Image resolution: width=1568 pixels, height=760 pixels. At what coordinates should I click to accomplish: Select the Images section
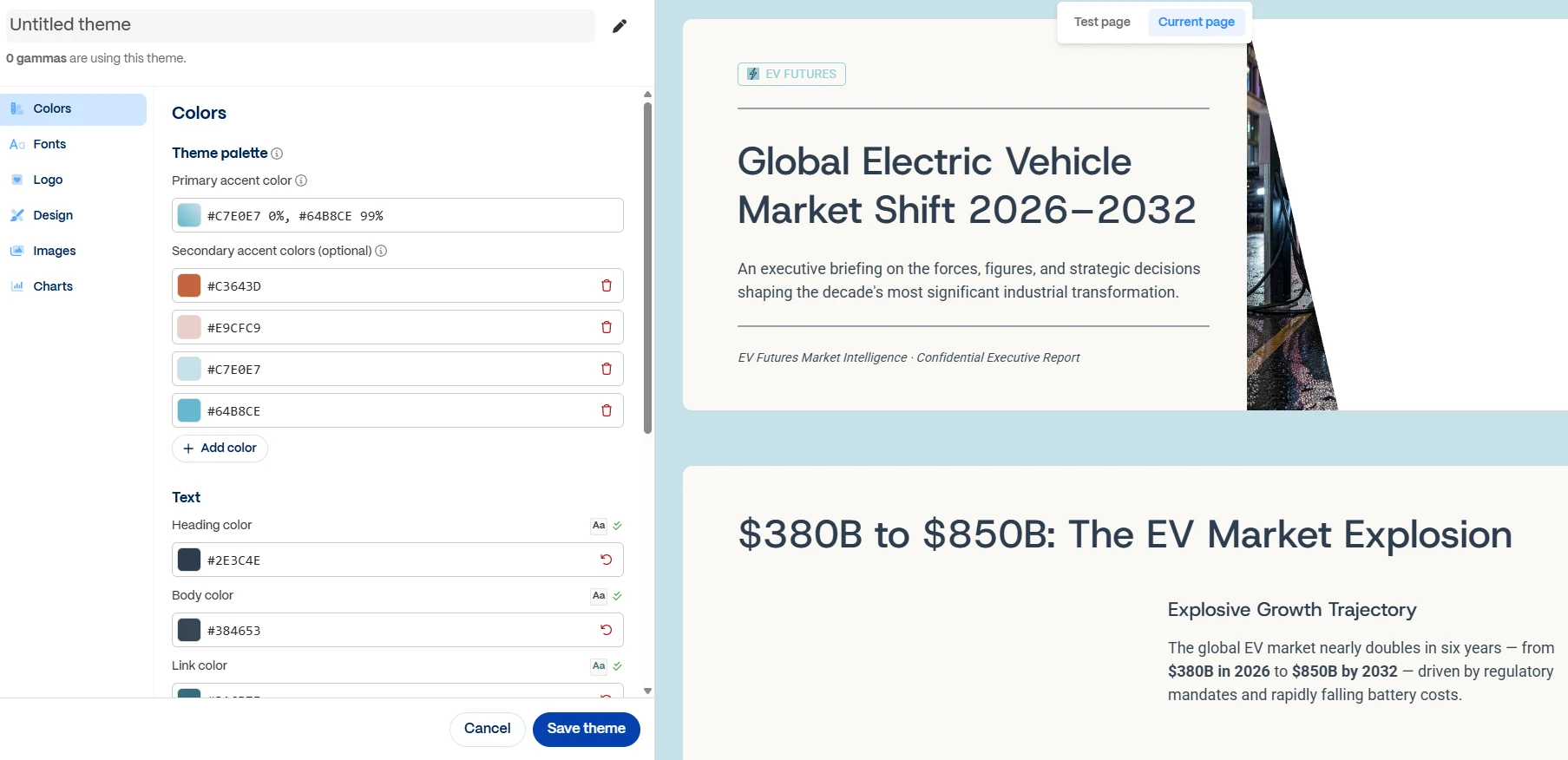click(x=73, y=252)
